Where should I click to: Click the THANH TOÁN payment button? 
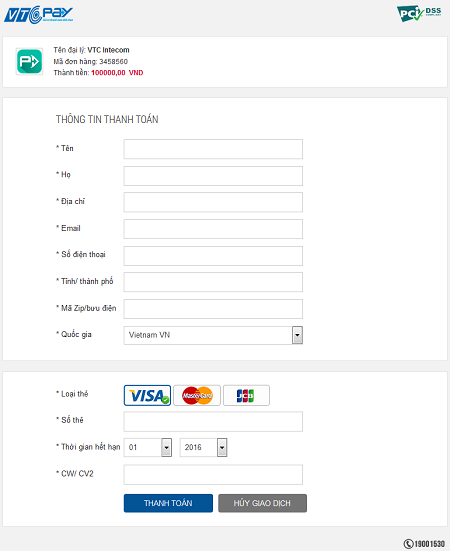coord(168,503)
